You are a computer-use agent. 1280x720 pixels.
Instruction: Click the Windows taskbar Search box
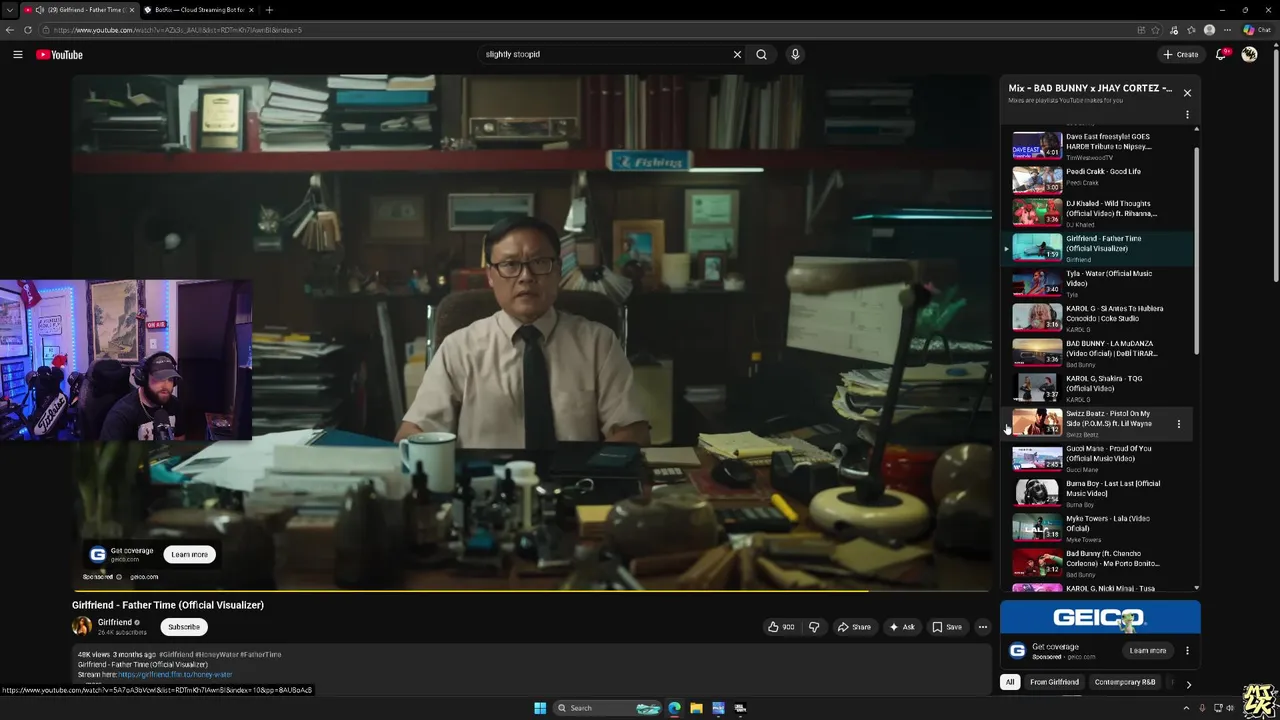[607, 708]
